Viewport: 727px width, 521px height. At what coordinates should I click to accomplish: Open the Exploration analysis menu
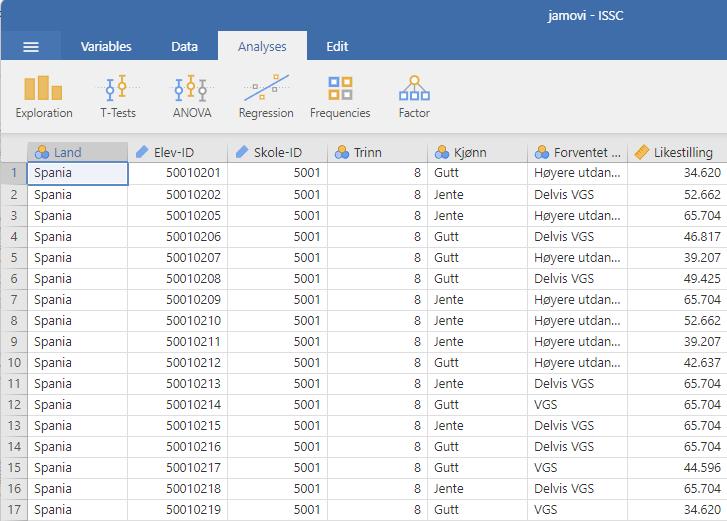click(x=44, y=98)
